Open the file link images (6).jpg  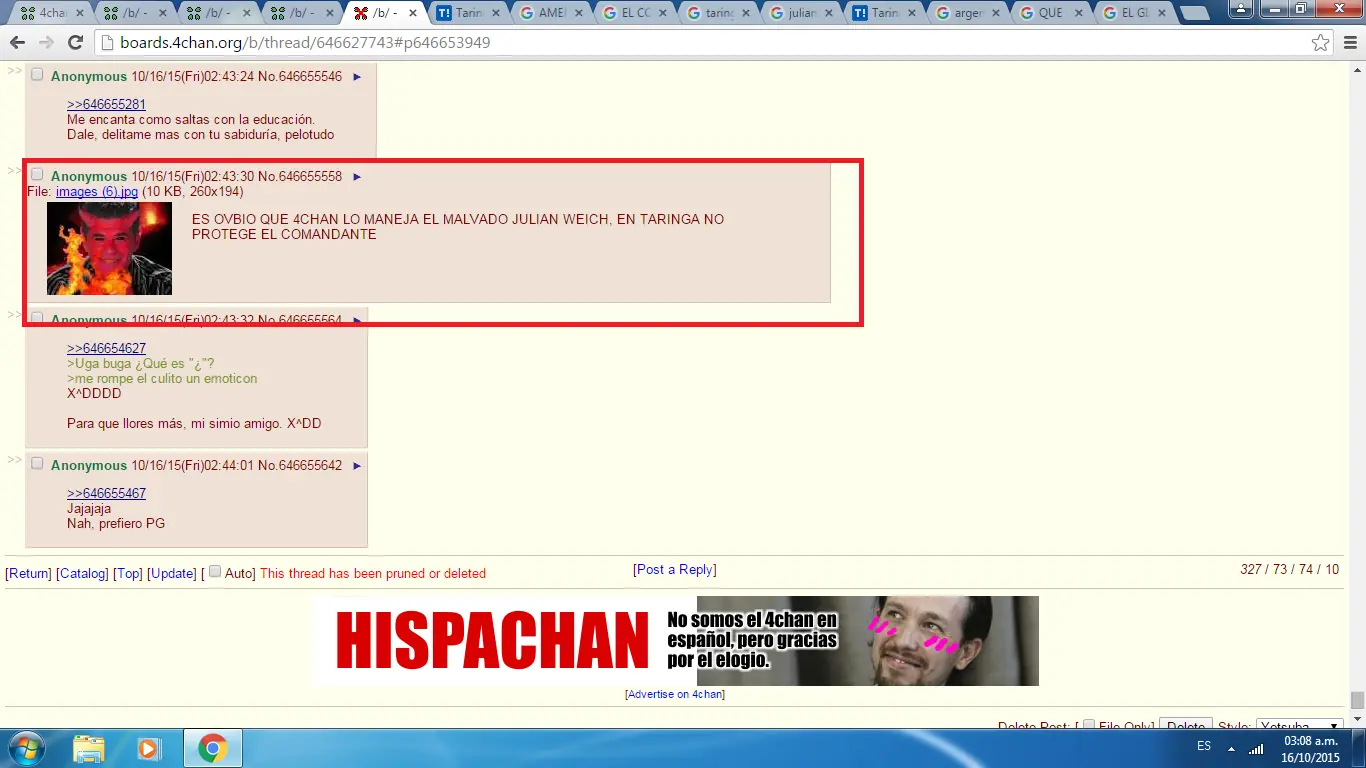[97, 192]
